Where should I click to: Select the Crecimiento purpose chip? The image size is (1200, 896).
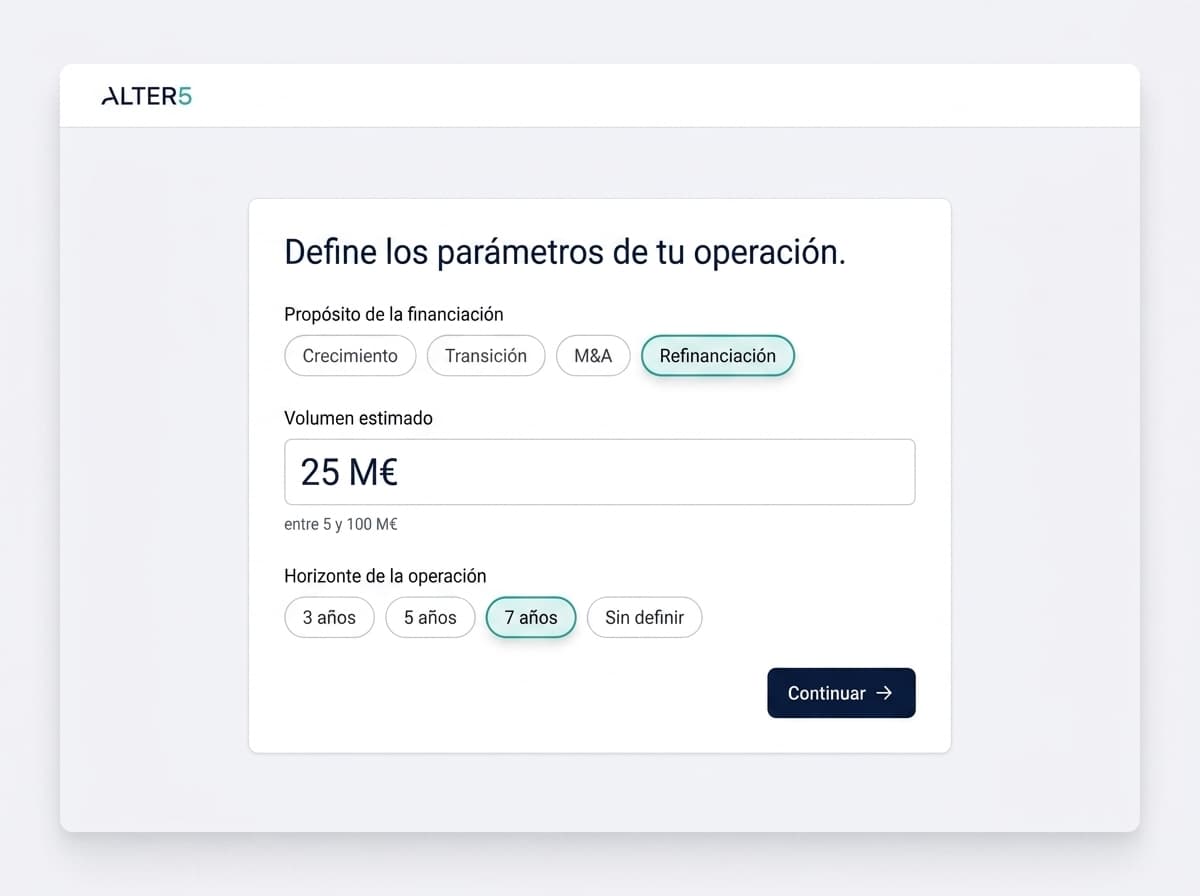point(350,356)
